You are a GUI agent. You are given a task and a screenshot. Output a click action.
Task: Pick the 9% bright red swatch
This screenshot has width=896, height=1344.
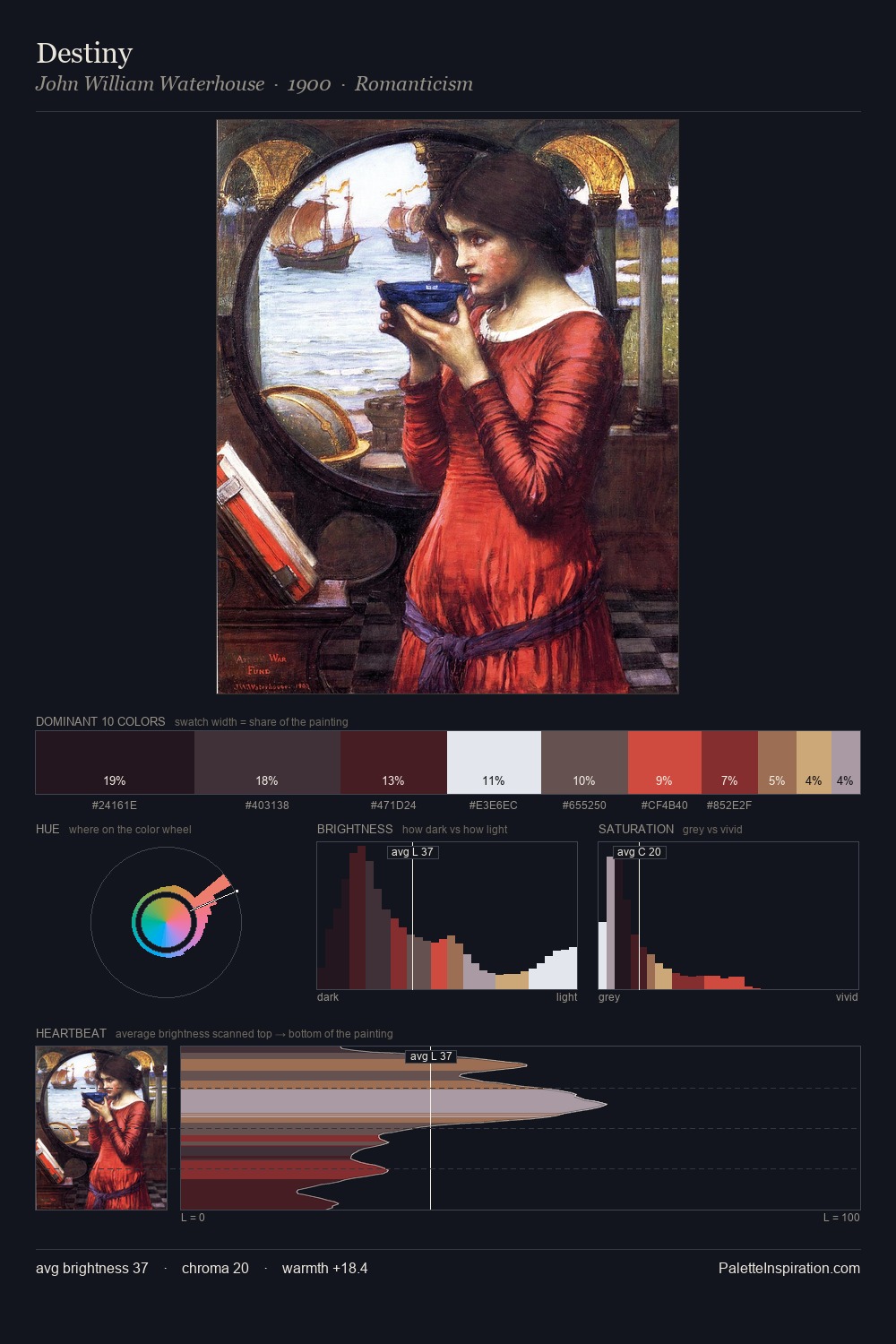coord(664,762)
